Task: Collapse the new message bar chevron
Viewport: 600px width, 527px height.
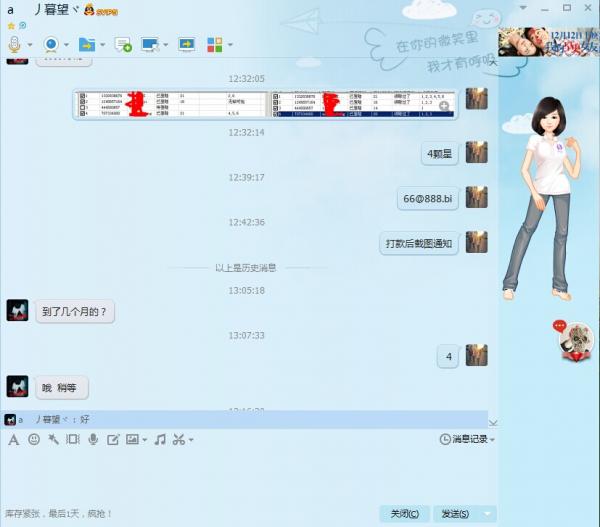Action: pos(493,423)
